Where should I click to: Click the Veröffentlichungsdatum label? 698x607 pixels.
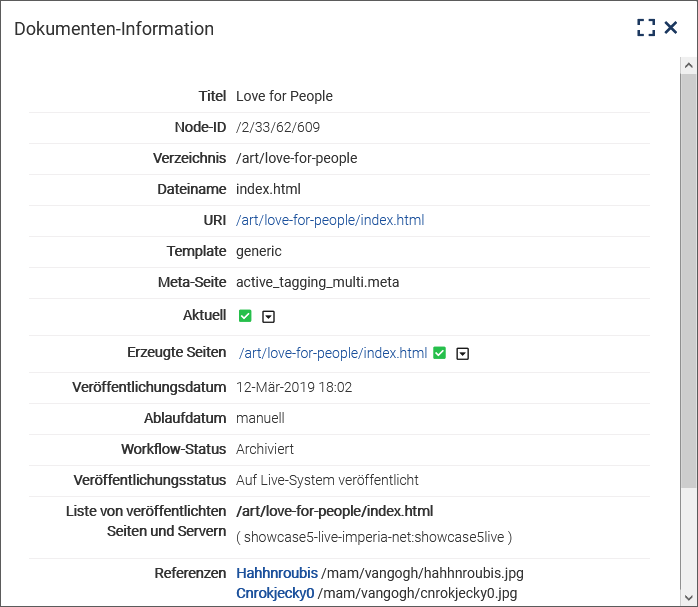(149, 387)
